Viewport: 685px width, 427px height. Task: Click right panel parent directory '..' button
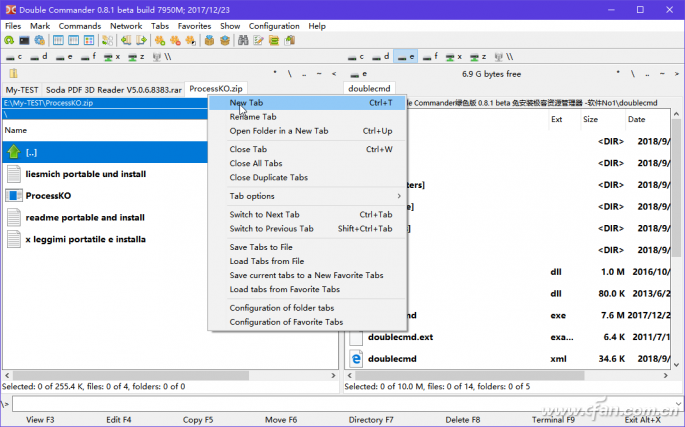click(x=647, y=73)
